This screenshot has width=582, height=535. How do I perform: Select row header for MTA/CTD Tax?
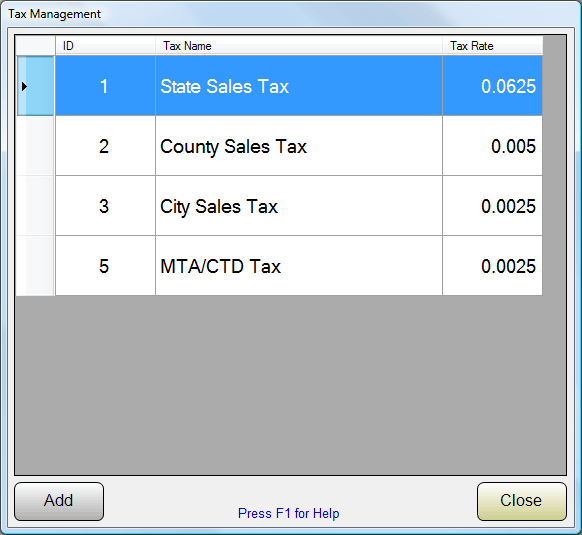click(35, 266)
